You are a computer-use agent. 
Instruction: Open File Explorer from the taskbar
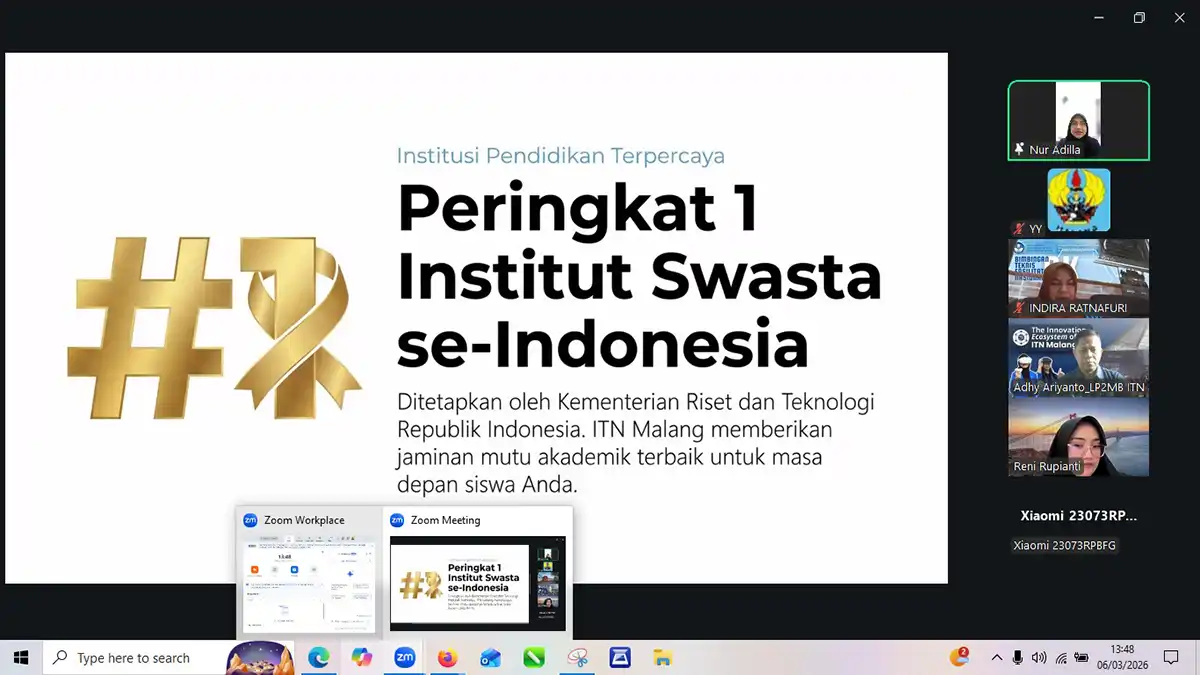662,658
